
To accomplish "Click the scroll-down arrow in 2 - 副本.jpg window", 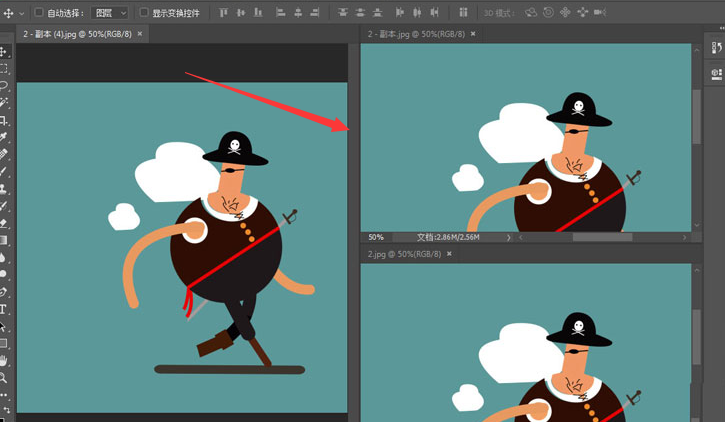I will 696,226.
